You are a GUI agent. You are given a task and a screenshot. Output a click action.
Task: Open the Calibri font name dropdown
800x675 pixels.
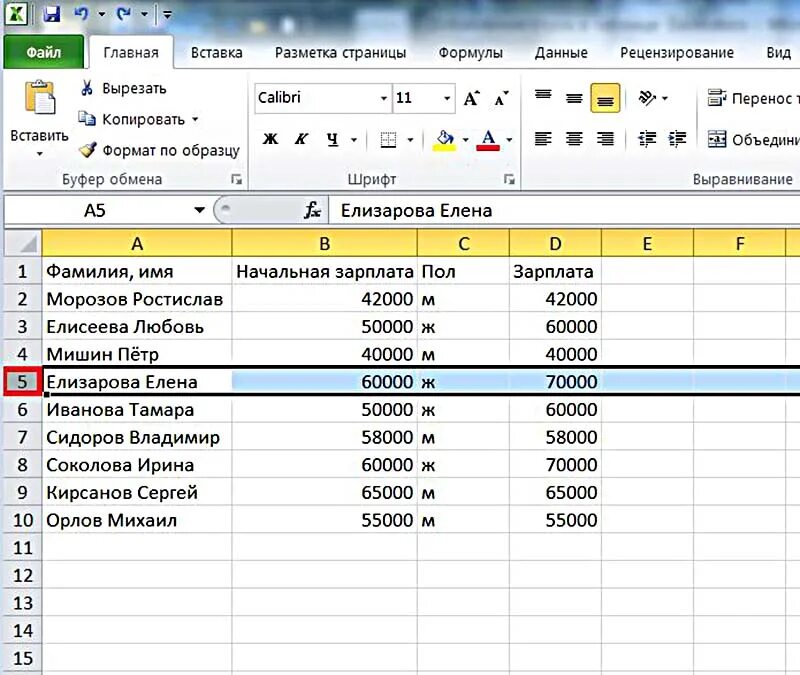tap(384, 98)
